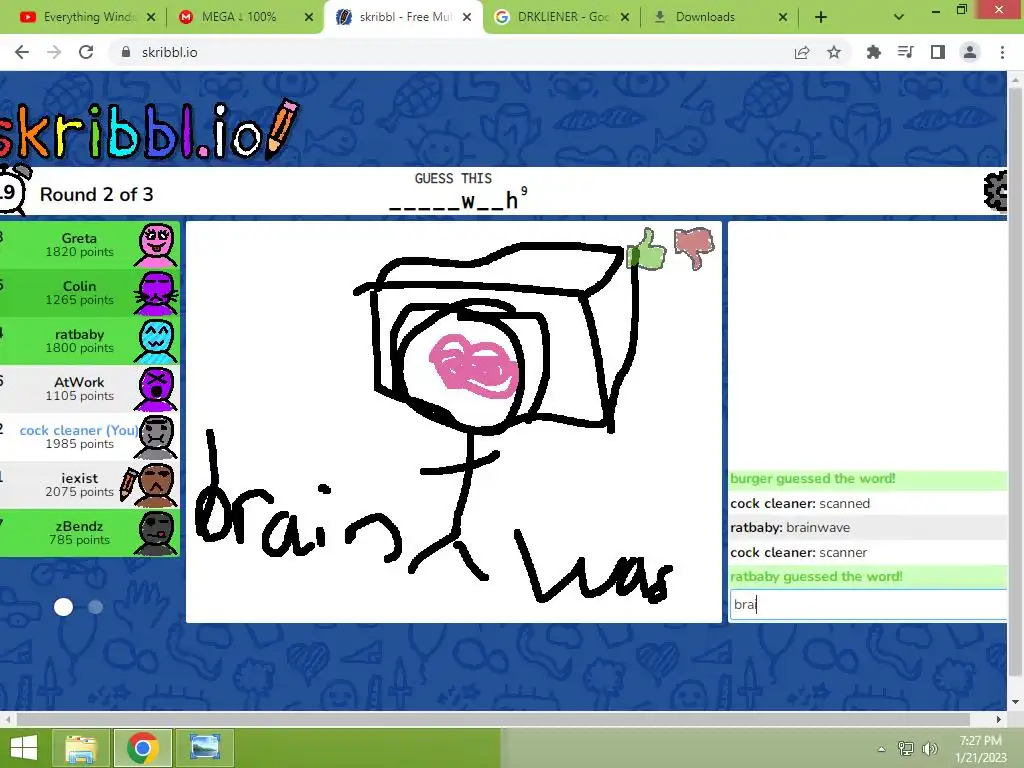
Task: Open the photo viewer taskbar app
Action: pyautogui.click(x=204, y=748)
